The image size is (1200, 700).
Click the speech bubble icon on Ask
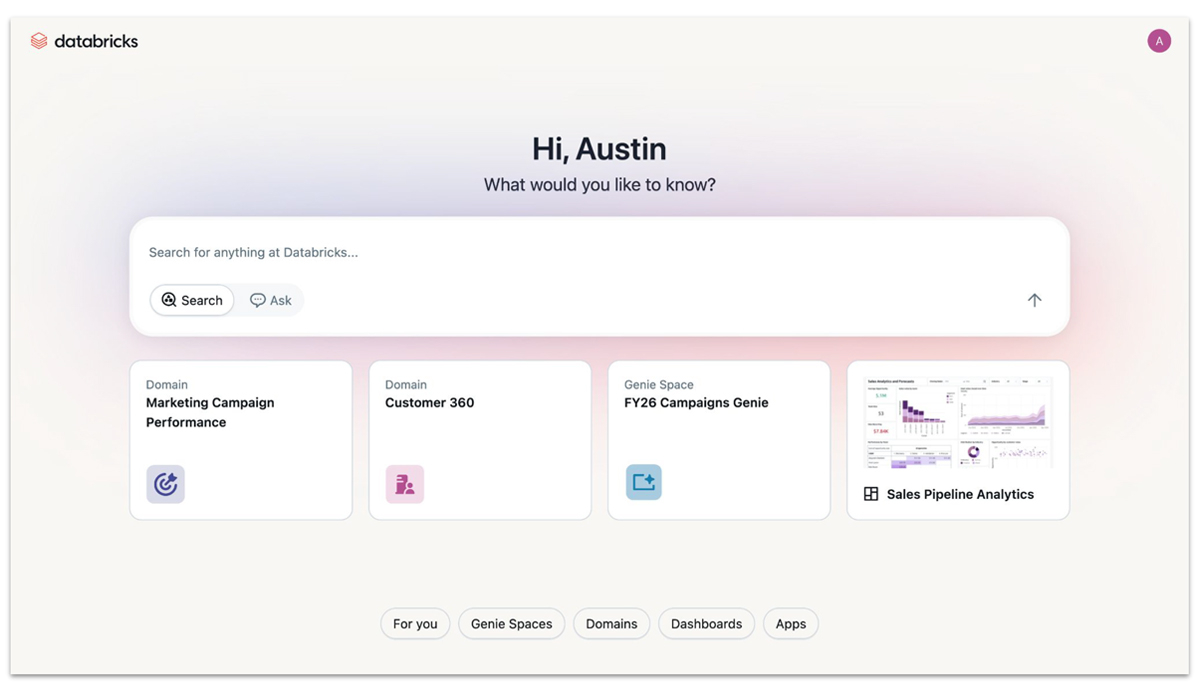point(257,300)
